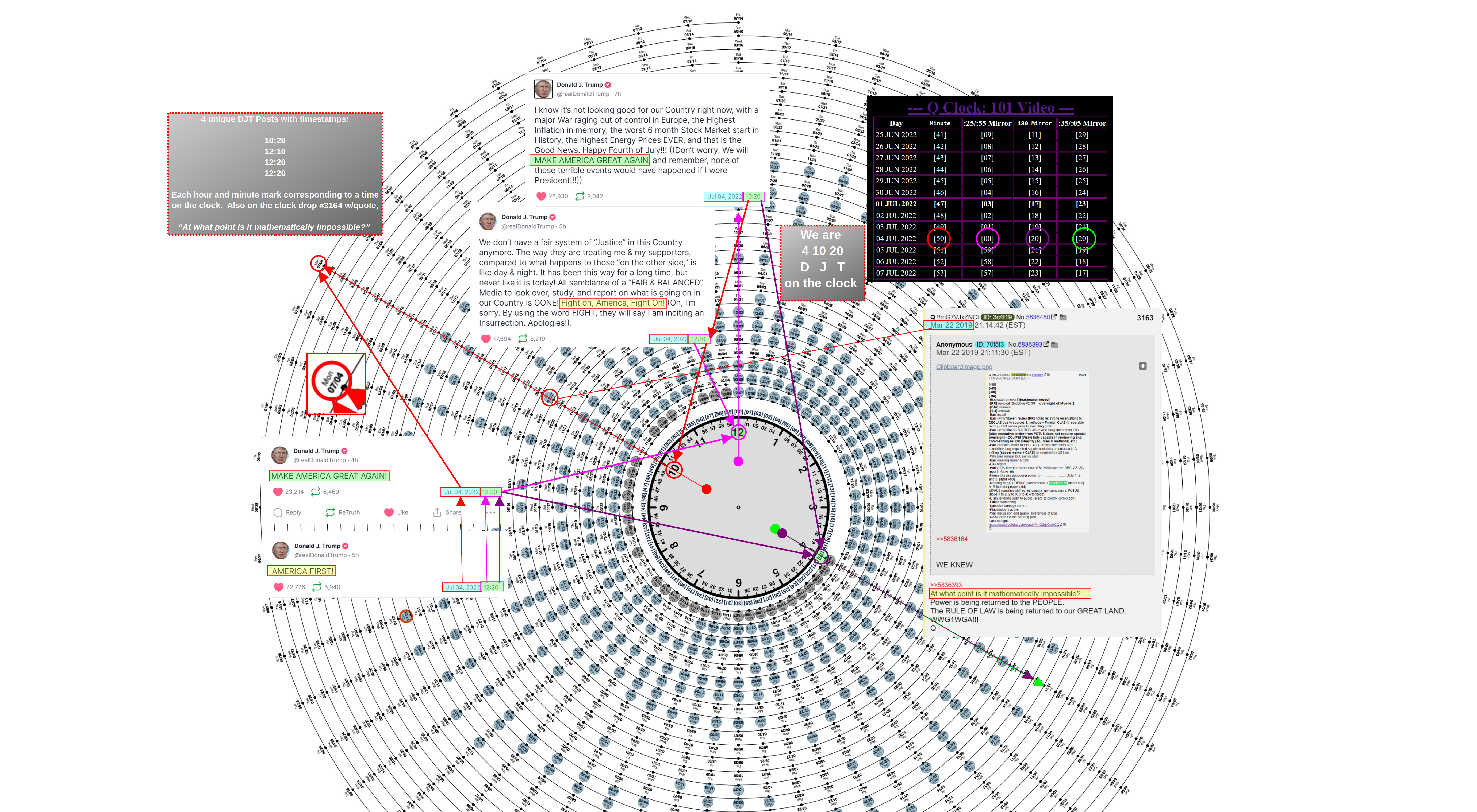Click the retruth arrows beside 9,042
Image resolution: width=1477 pixels, height=812 pixels.
(x=580, y=196)
